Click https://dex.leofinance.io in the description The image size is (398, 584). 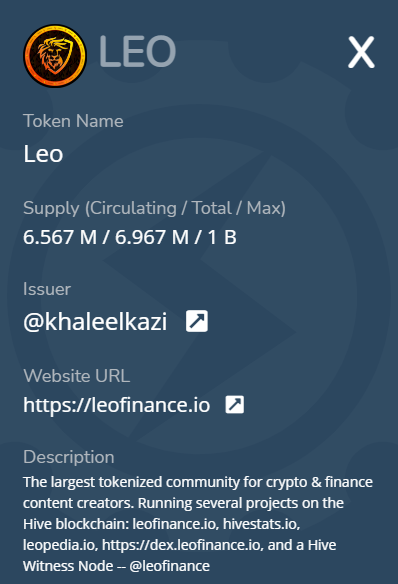click(183, 545)
